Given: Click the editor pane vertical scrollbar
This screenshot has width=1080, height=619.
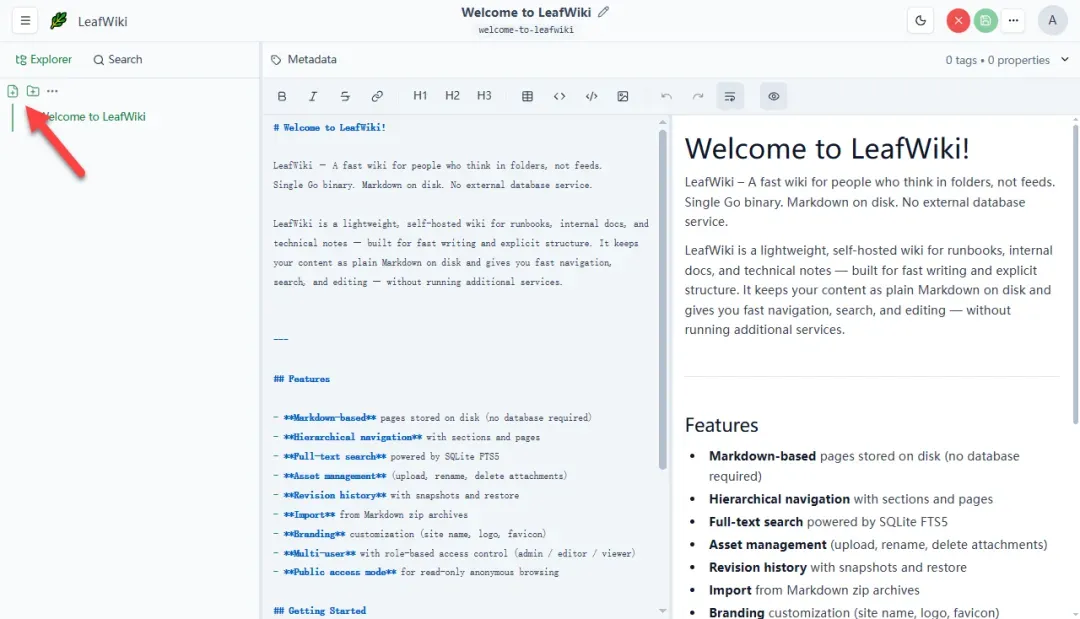Looking at the screenshot, I should pyautogui.click(x=663, y=300).
